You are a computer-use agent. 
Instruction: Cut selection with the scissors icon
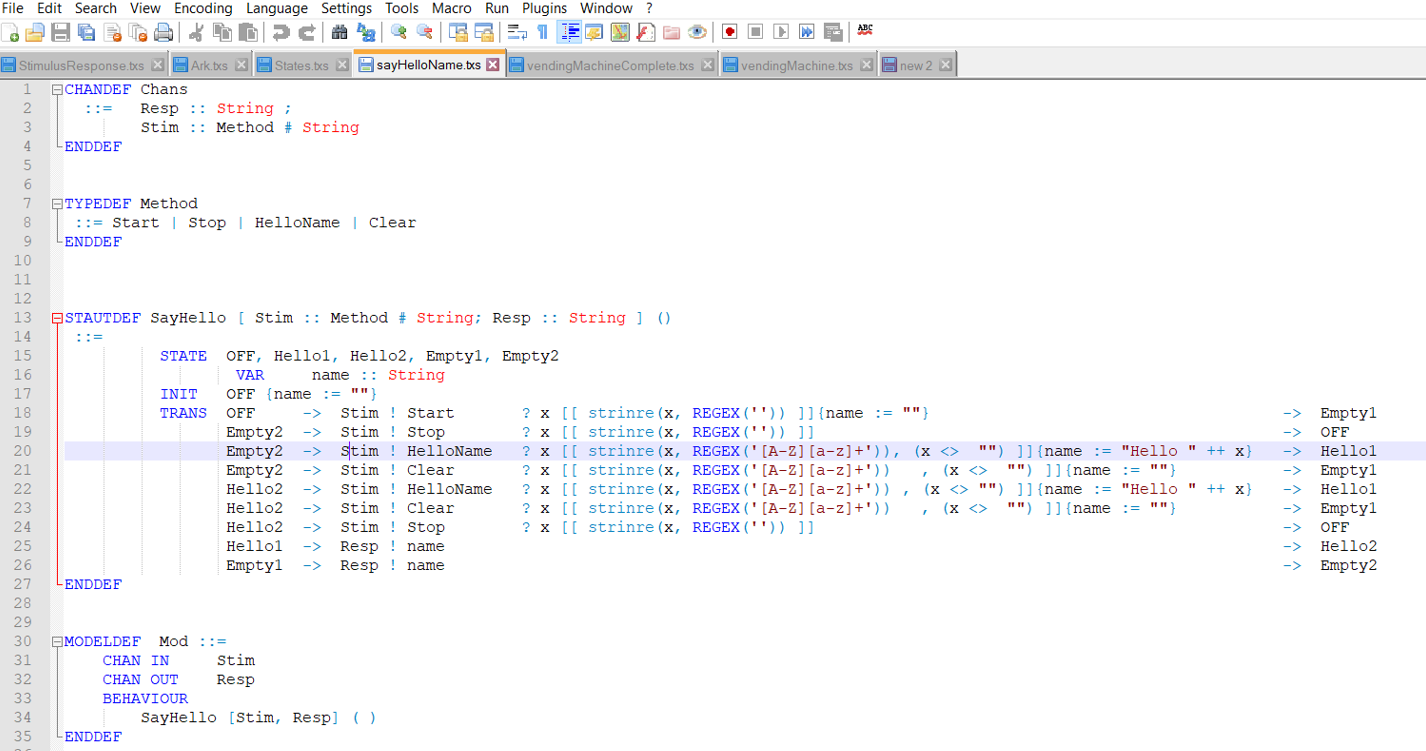coord(196,33)
